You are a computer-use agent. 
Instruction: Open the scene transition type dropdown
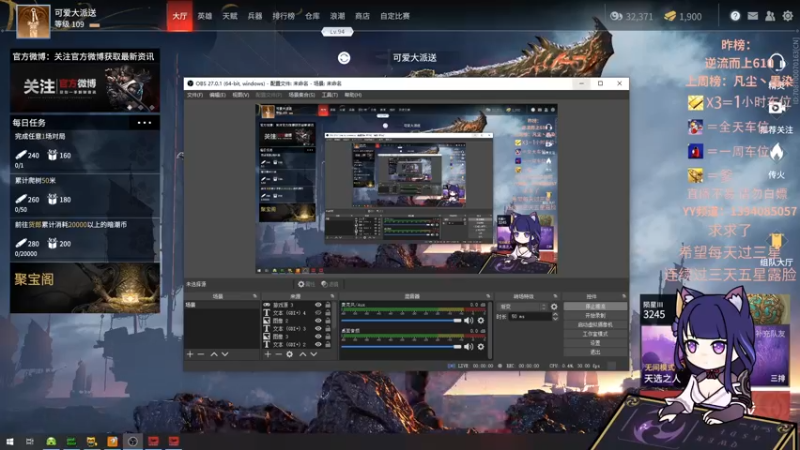pyautogui.click(x=522, y=307)
